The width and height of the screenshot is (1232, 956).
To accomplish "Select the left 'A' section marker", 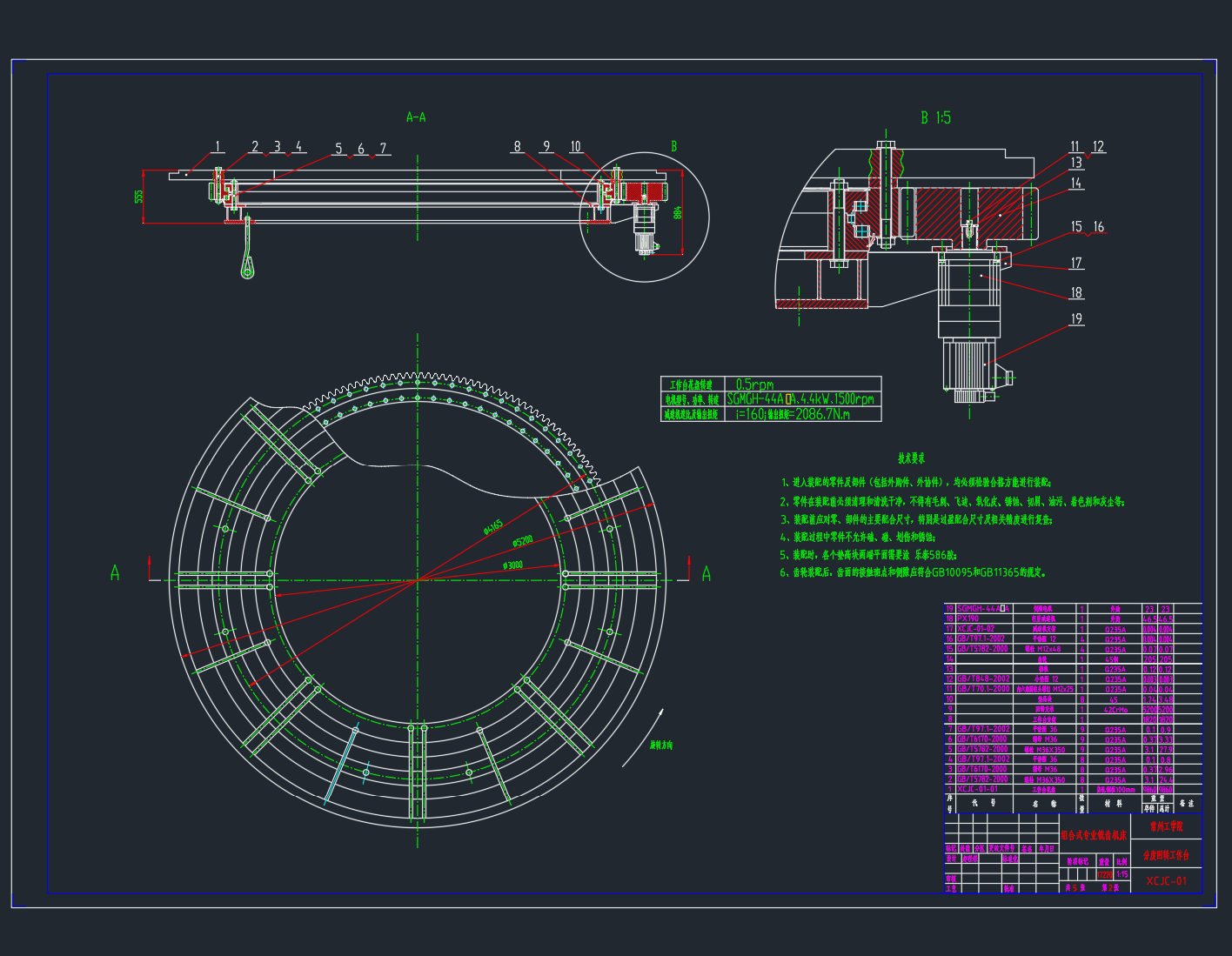I will tap(115, 573).
